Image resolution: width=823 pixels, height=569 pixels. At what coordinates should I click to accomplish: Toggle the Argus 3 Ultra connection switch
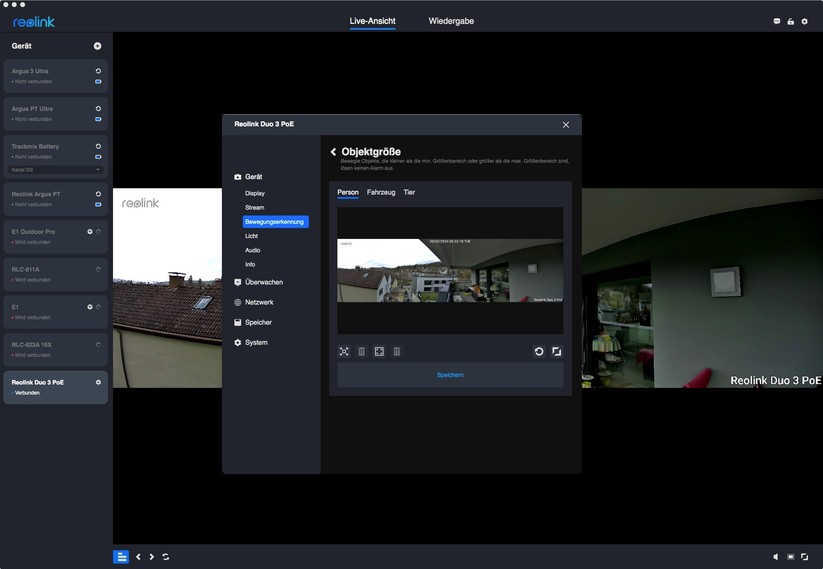pos(98,81)
